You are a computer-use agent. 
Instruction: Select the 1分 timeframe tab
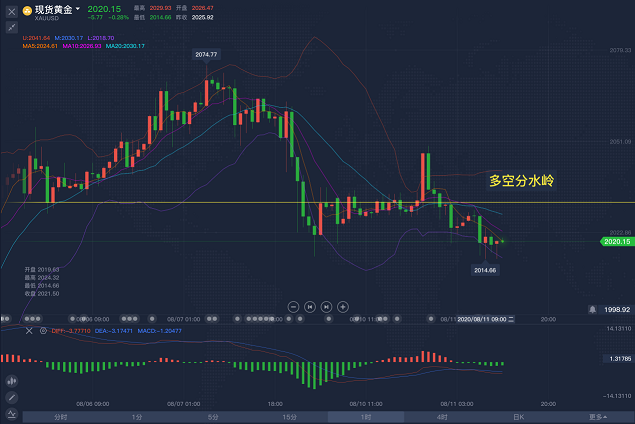coord(136,416)
